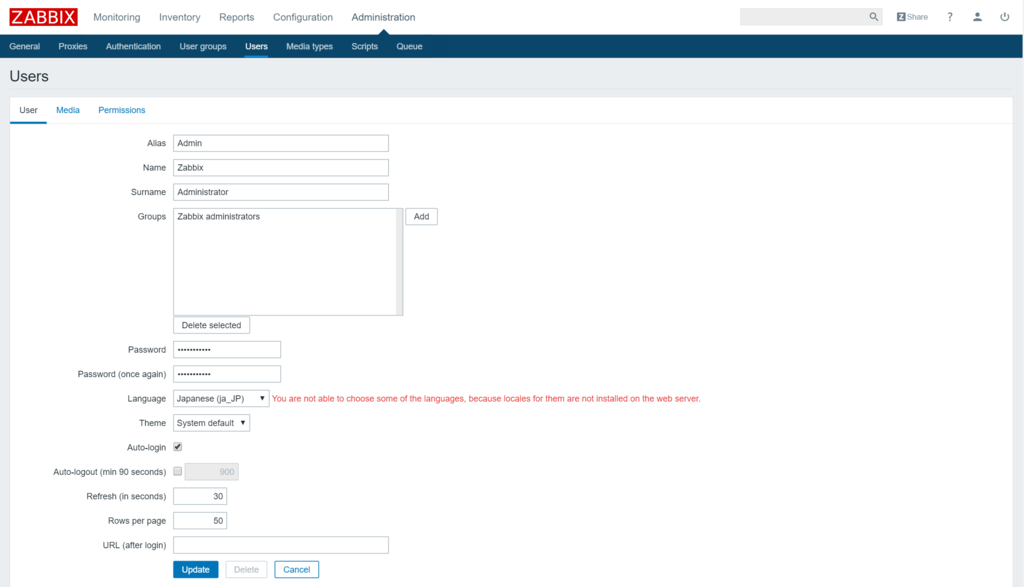Click the Cancel button
Screen dimensions: 1024x587
point(296,569)
